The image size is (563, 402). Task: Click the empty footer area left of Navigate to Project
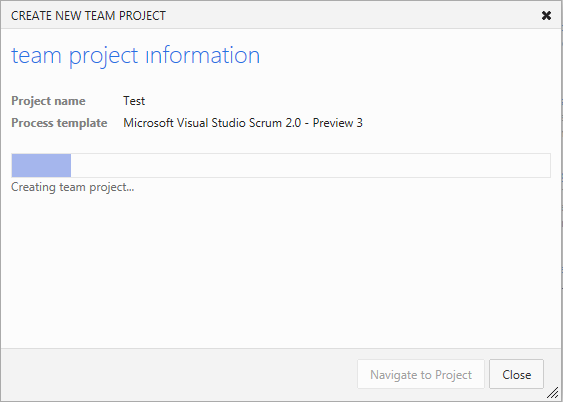[x=180, y=374]
